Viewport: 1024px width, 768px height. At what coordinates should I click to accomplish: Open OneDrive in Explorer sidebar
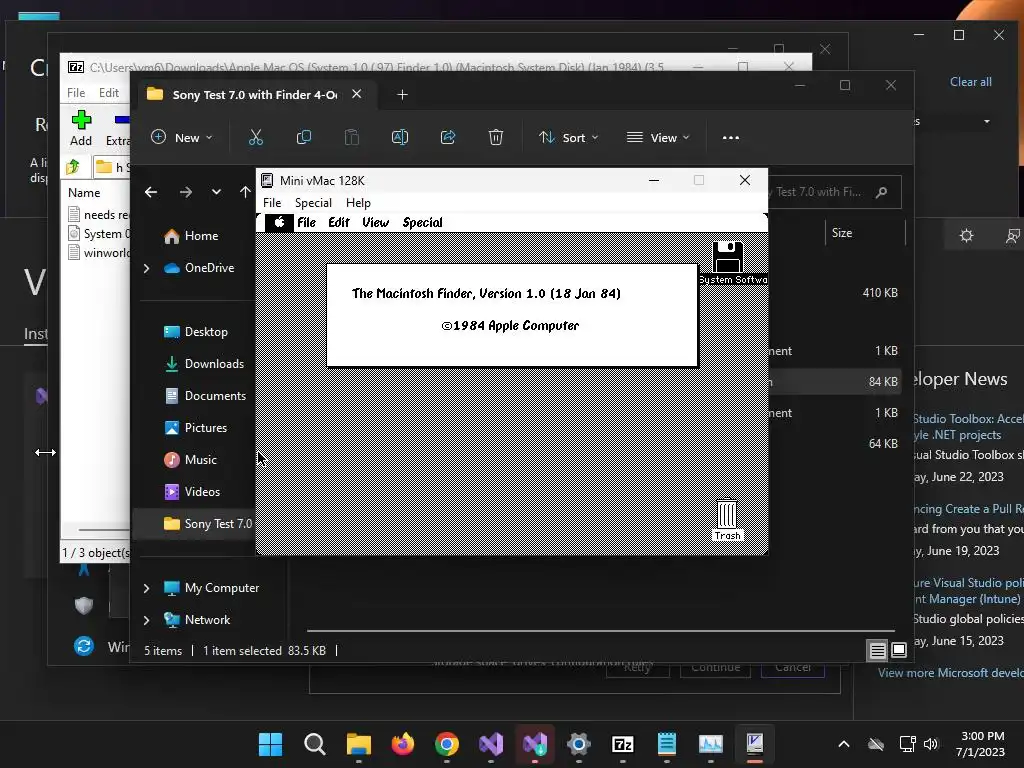click(x=199, y=268)
